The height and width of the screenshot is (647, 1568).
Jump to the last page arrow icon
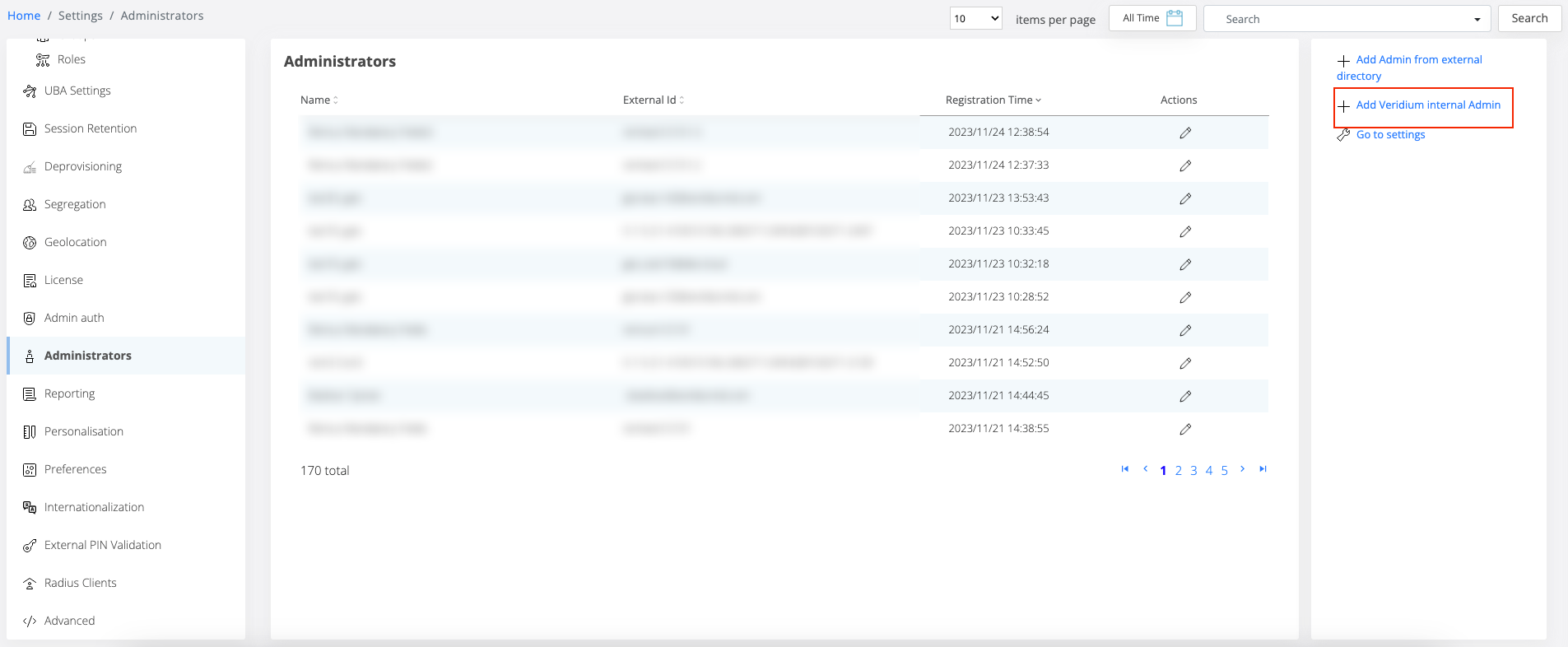[x=1263, y=469]
